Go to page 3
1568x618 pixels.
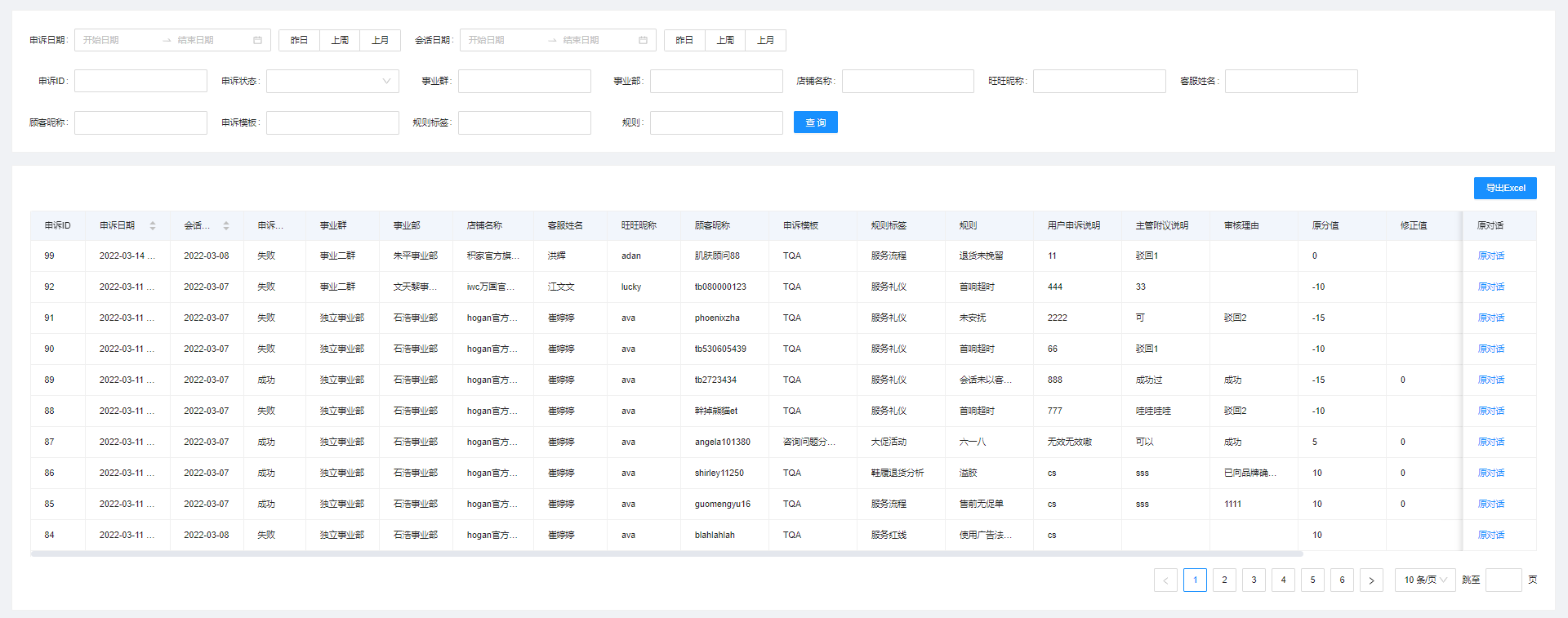pyautogui.click(x=1254, y=580)
